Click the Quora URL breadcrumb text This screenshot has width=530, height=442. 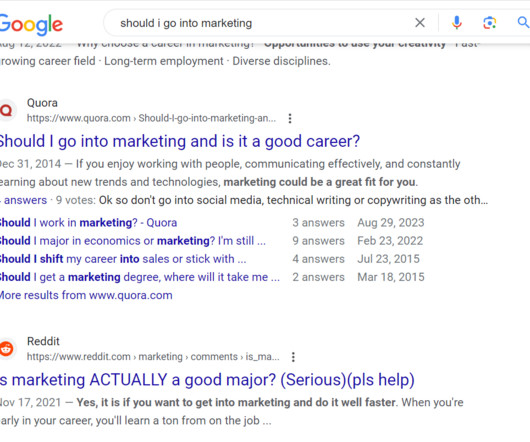coord(151,118)
